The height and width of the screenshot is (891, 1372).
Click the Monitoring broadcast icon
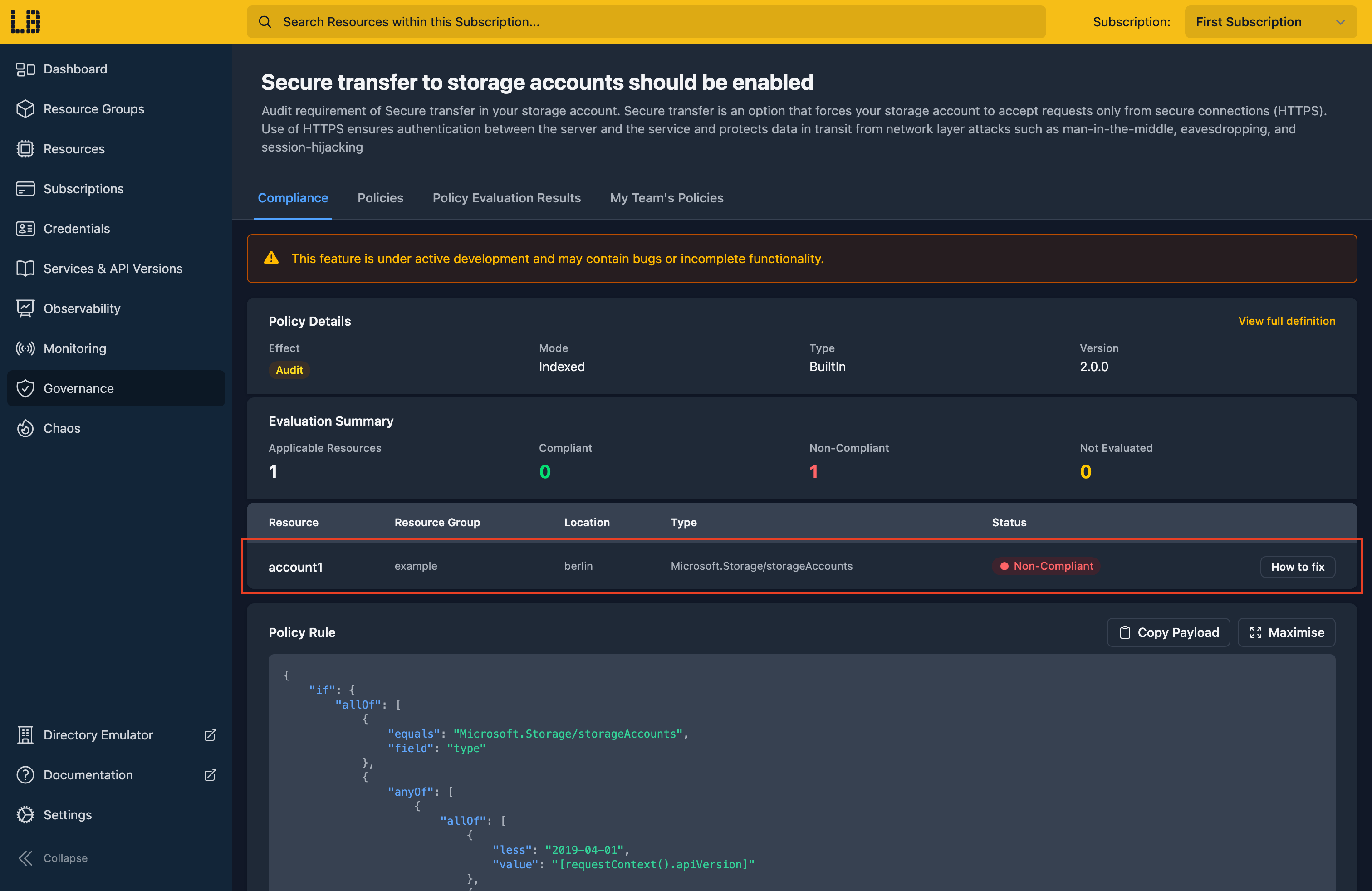25,348
